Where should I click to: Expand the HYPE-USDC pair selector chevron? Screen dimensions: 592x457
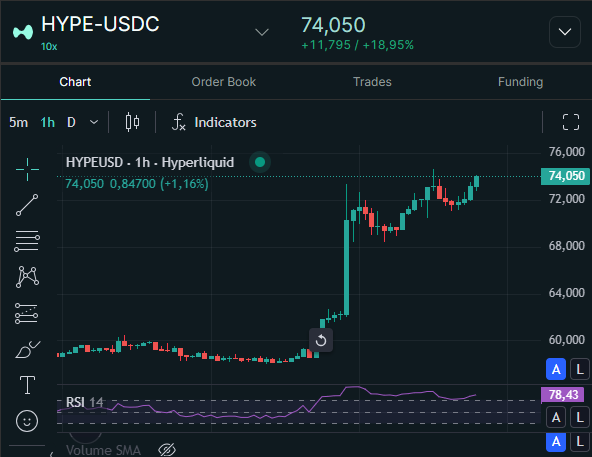(x=262, y=32)
